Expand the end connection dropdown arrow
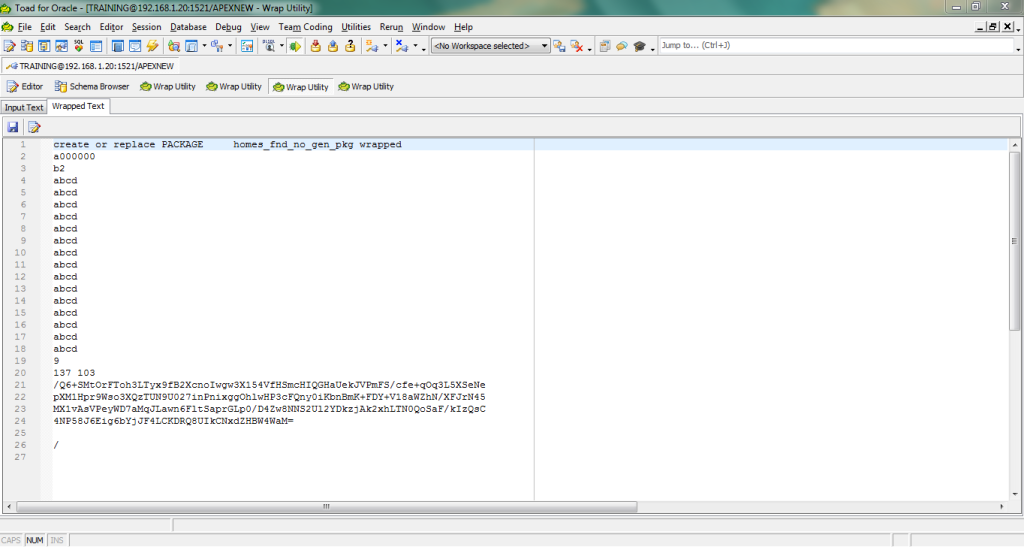 point(415,46)
